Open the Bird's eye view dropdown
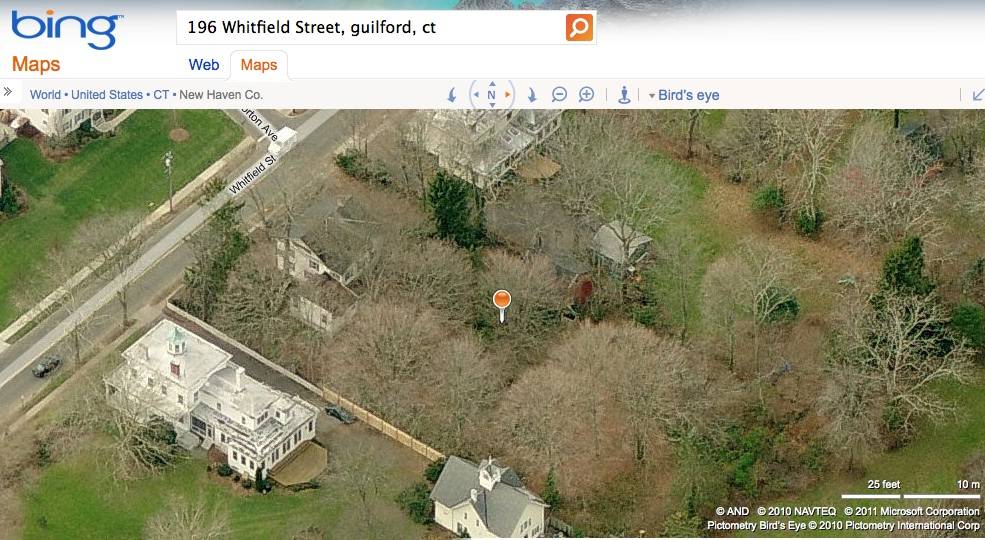 click(684, 95)
